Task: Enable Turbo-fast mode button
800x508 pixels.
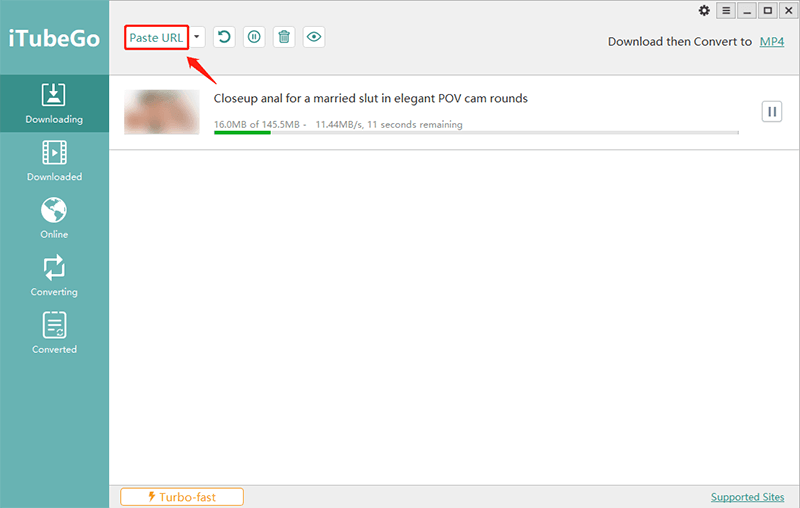Action: (182, 497)
